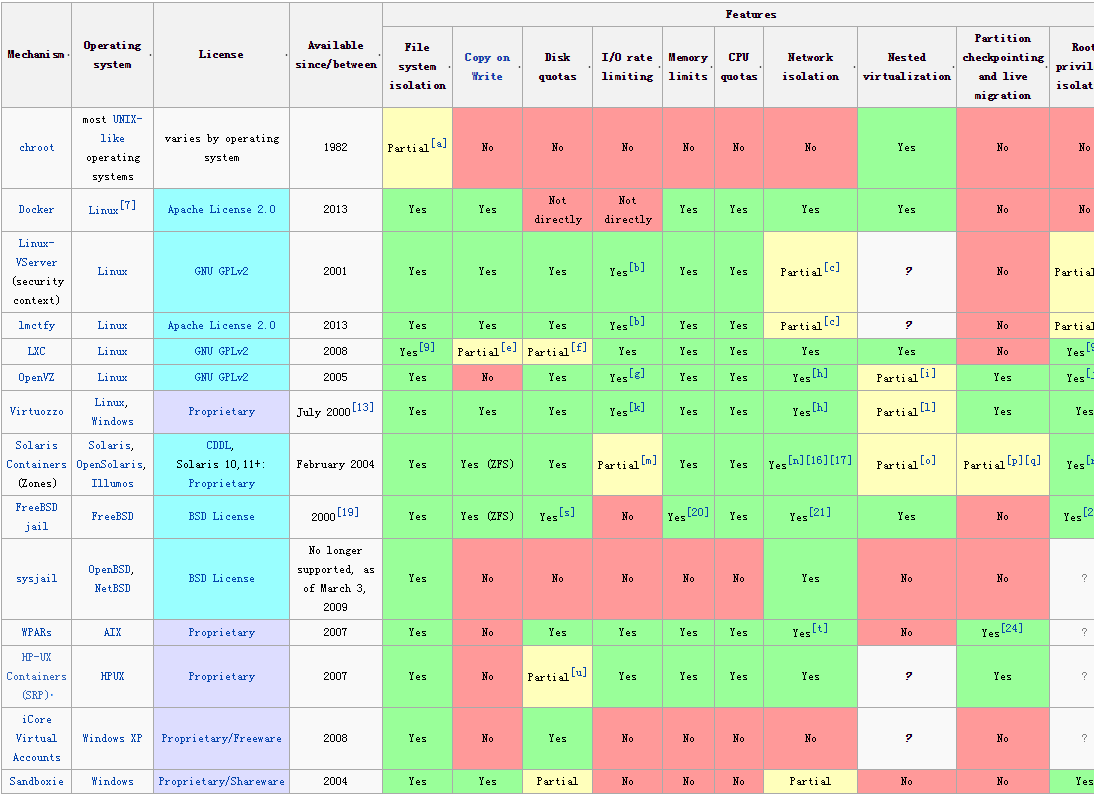Open GNU GPLv2 link in OpenVZ row
The height and width of the screenshot is (797, 1094).
(x=221, y=378)
